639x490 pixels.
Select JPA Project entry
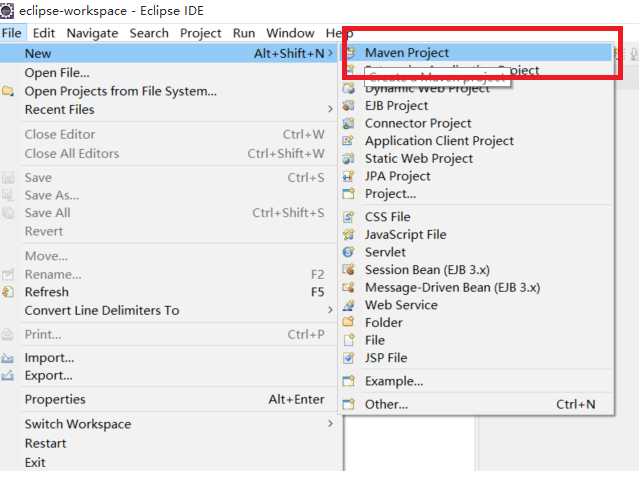477,176
